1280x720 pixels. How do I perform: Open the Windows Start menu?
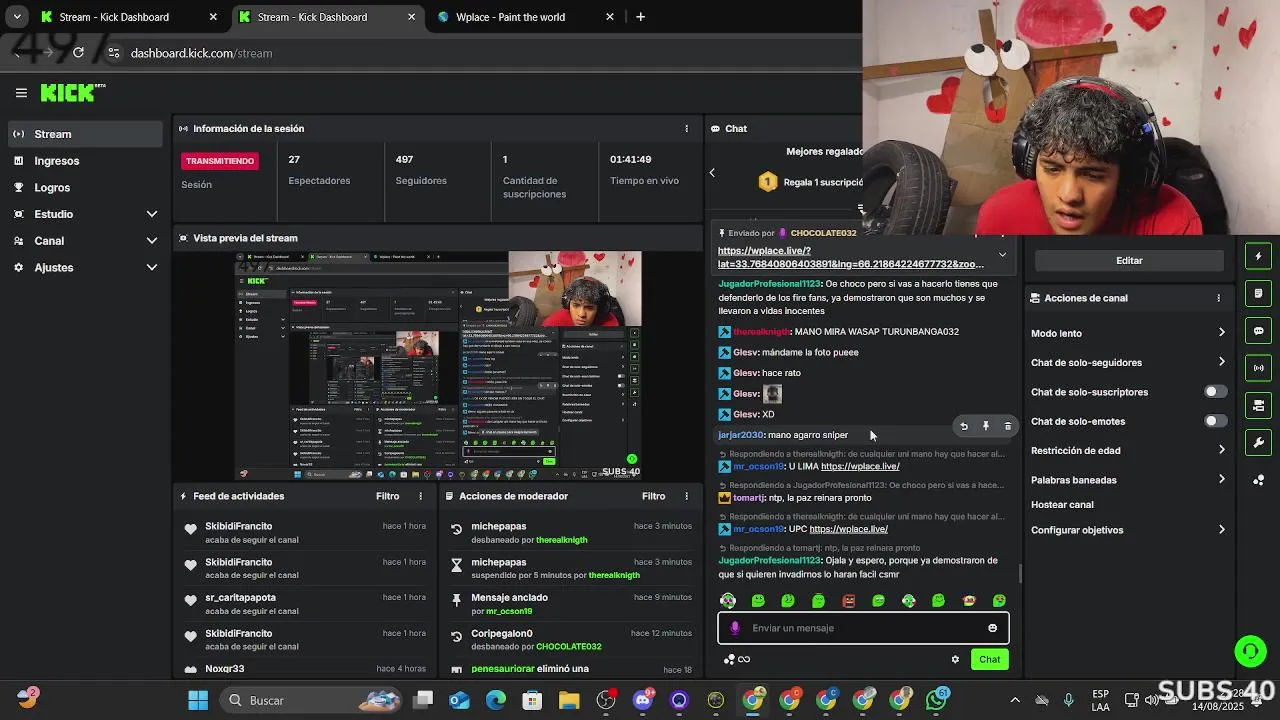coord(198,700)
